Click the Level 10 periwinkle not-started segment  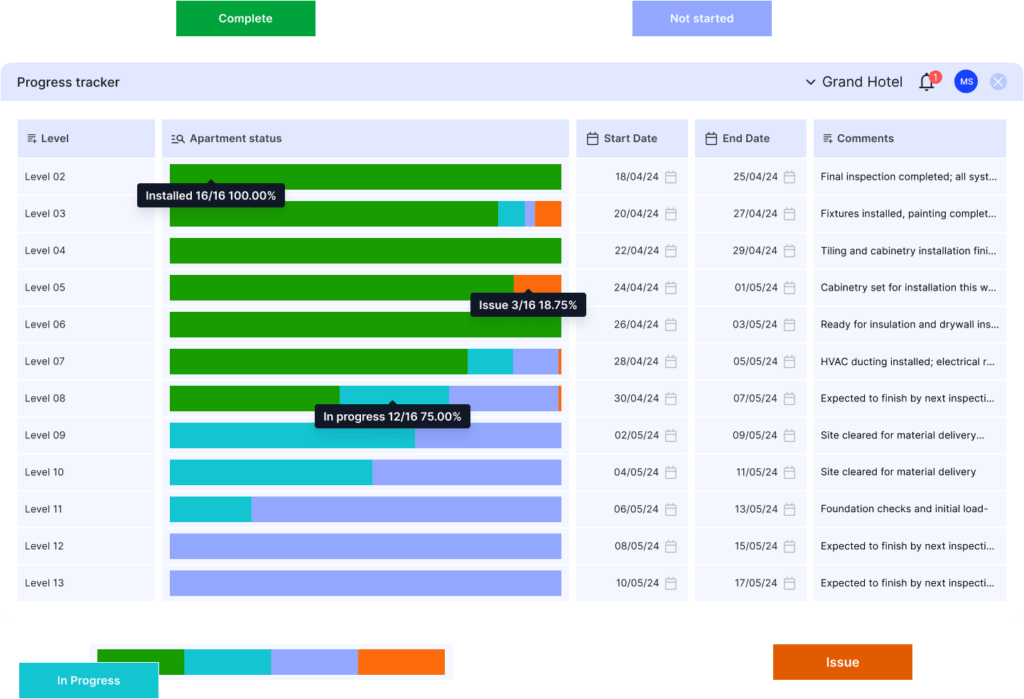click(466, 472)
